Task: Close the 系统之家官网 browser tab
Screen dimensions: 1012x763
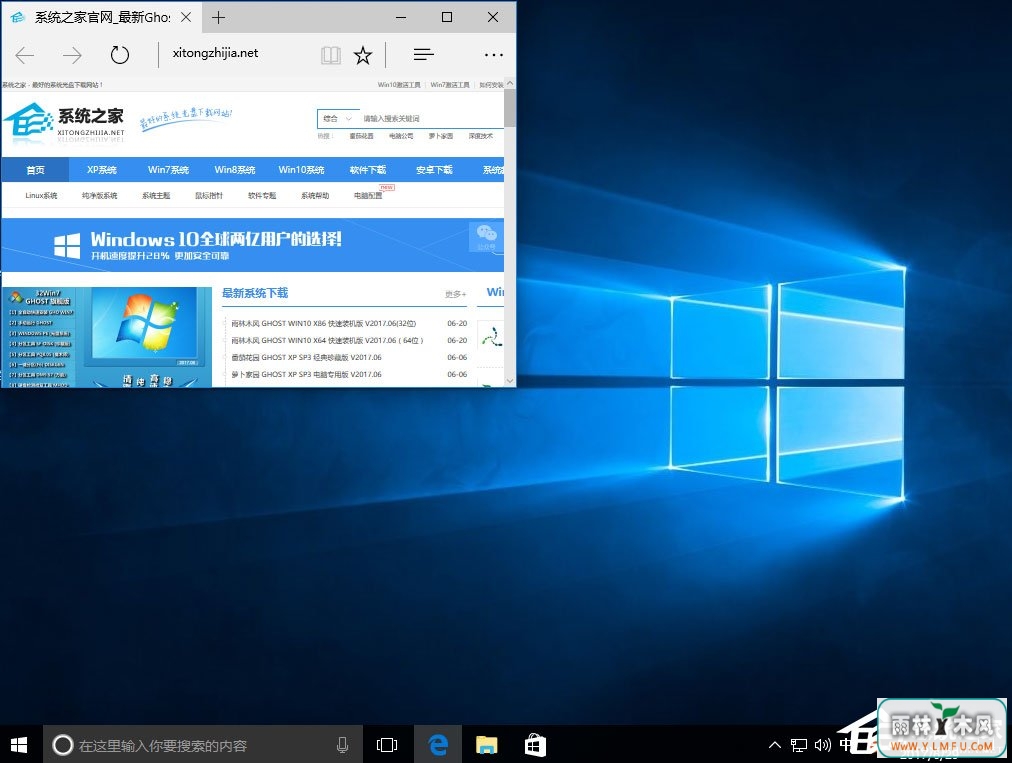Action: point(186,17)
